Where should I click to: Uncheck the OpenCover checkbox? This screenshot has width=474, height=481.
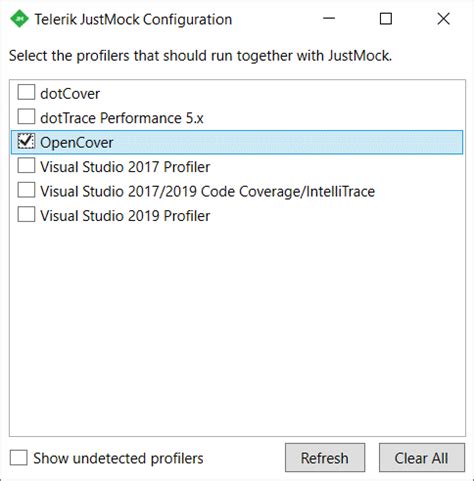pyautogui.click(x=26, y=141)
